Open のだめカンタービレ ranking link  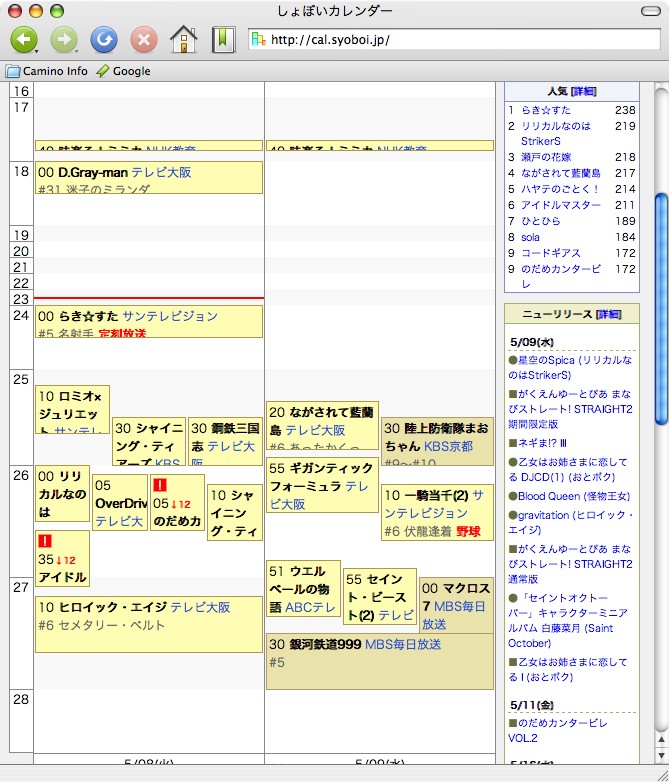click(x=561, y=276)
